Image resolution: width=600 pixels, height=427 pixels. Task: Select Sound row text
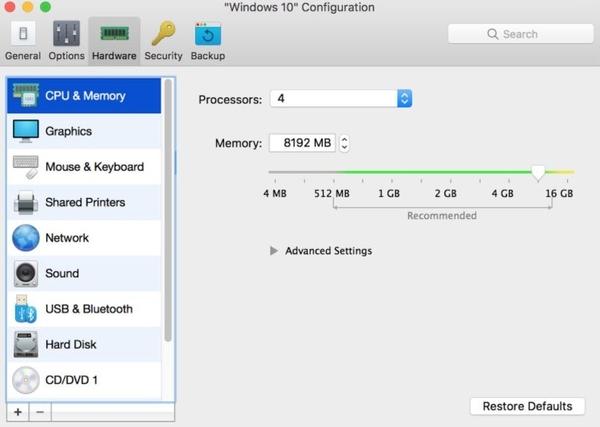[62, 274]
